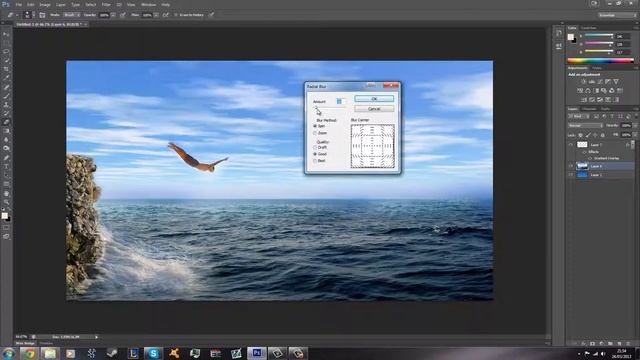Open layer Opacity dropdown in Layers panel

635,126
